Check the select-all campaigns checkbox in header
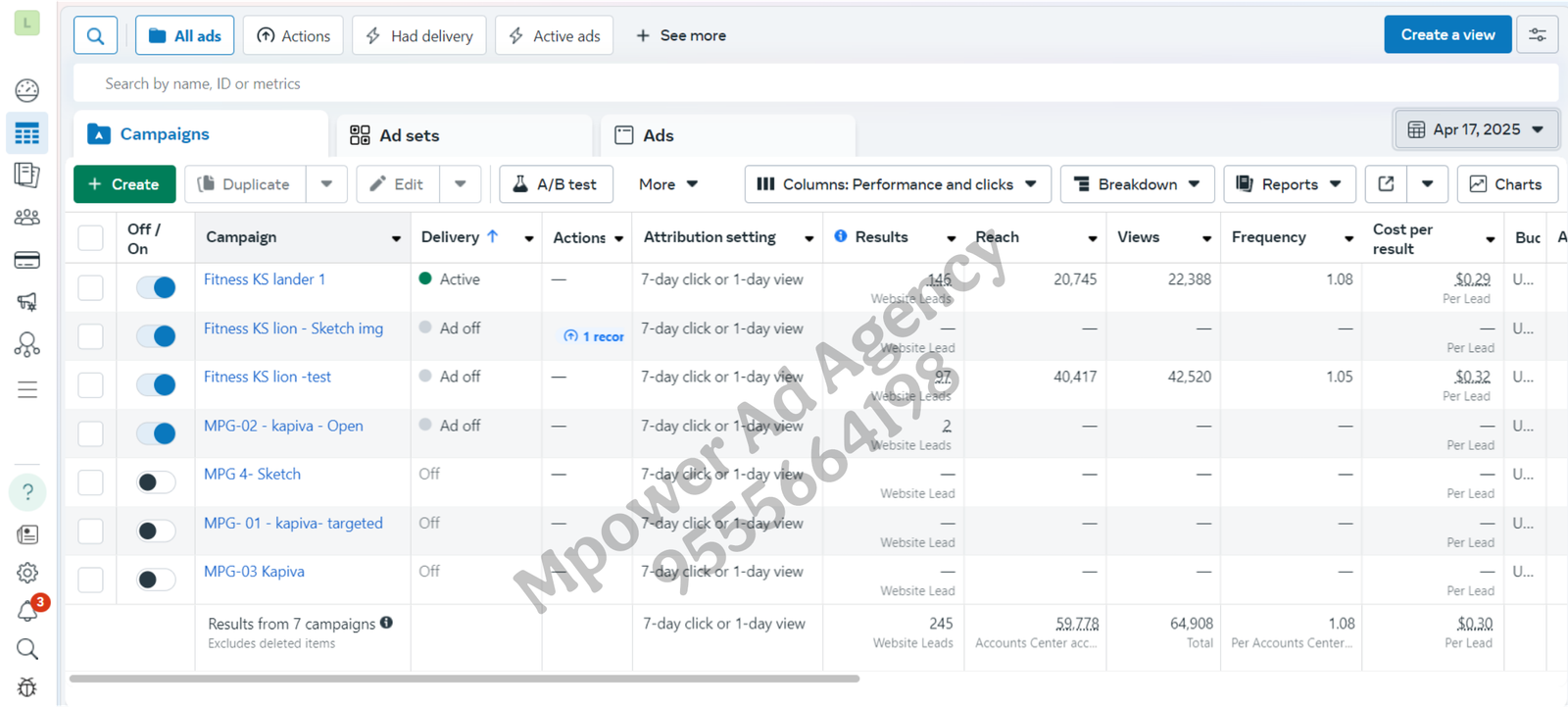This screenshot has height=707, width=1568. (x=90, y=237)
